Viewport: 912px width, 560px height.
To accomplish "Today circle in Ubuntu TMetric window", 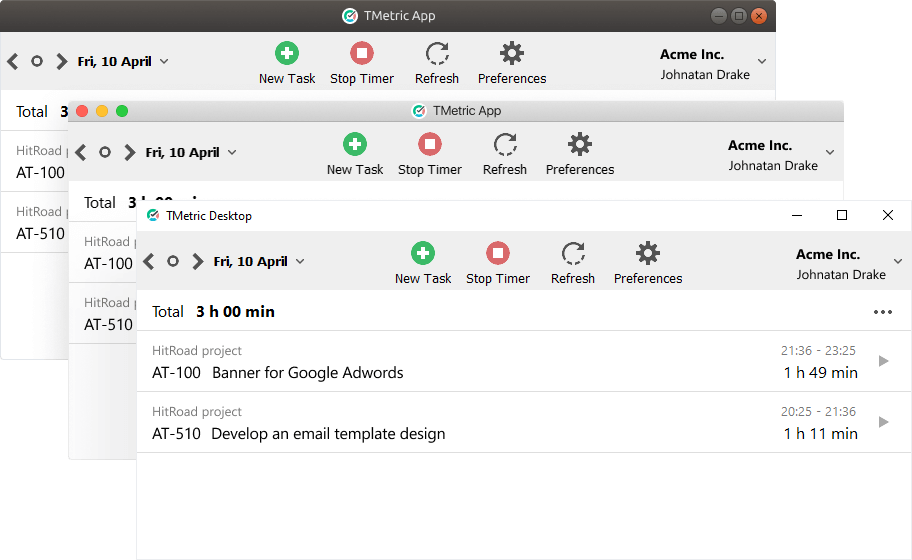I will 37,61.
